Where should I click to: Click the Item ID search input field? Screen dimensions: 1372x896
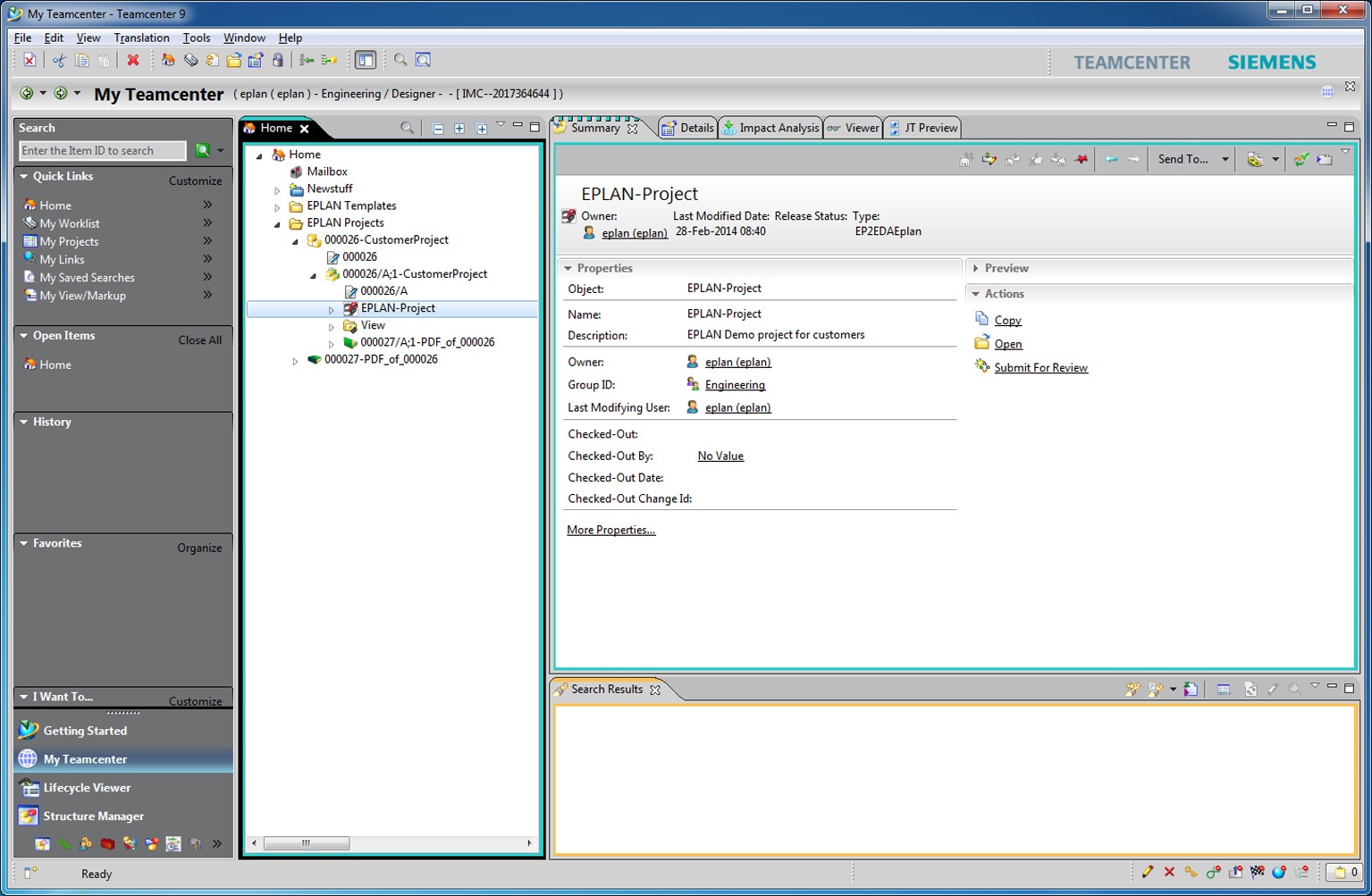tap(103, 151)
